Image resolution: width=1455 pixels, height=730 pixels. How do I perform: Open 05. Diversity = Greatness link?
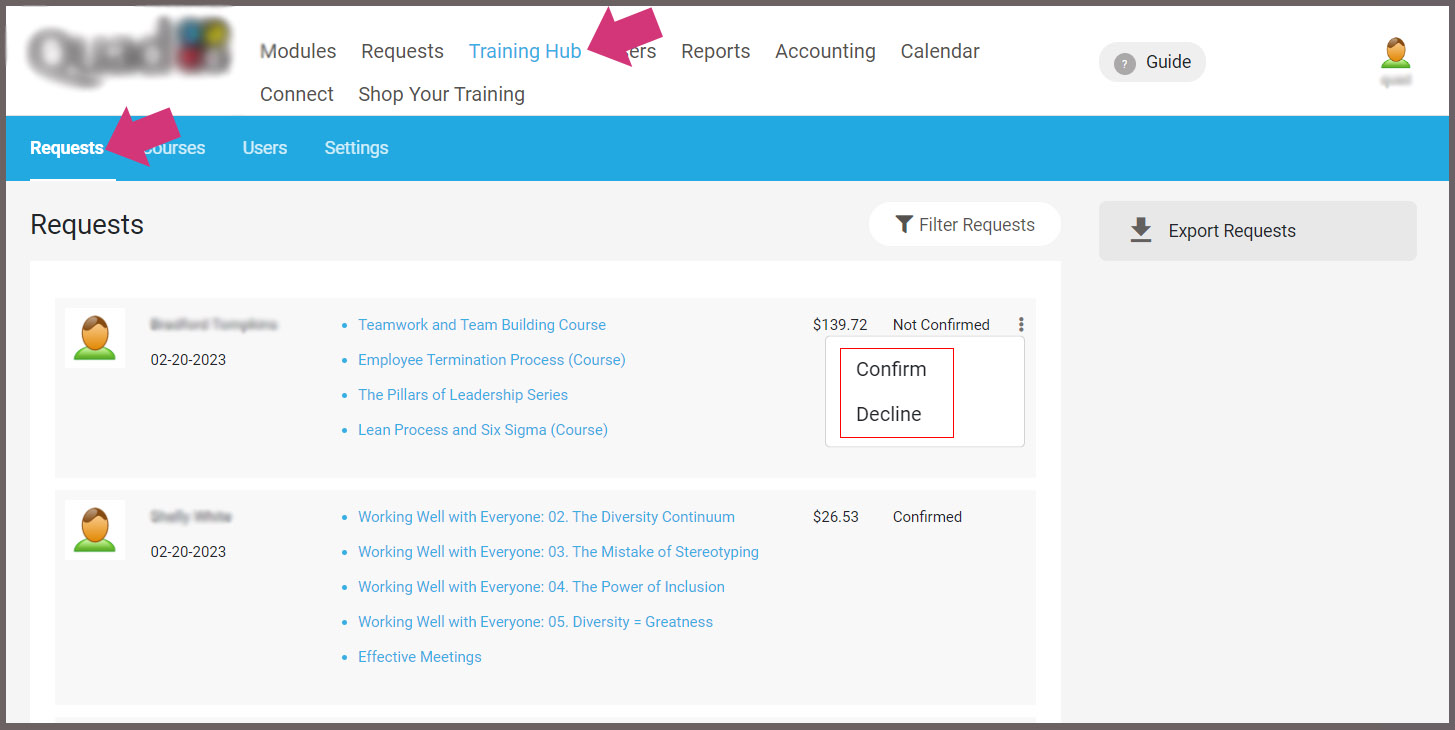pos(536,622)
